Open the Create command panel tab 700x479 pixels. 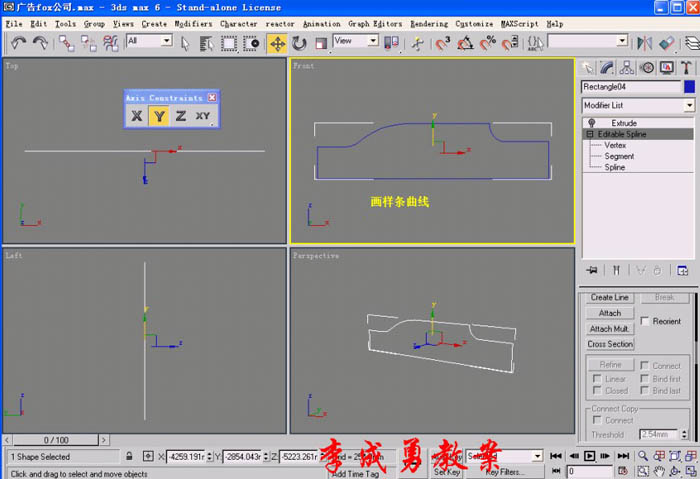click(588, 68)
